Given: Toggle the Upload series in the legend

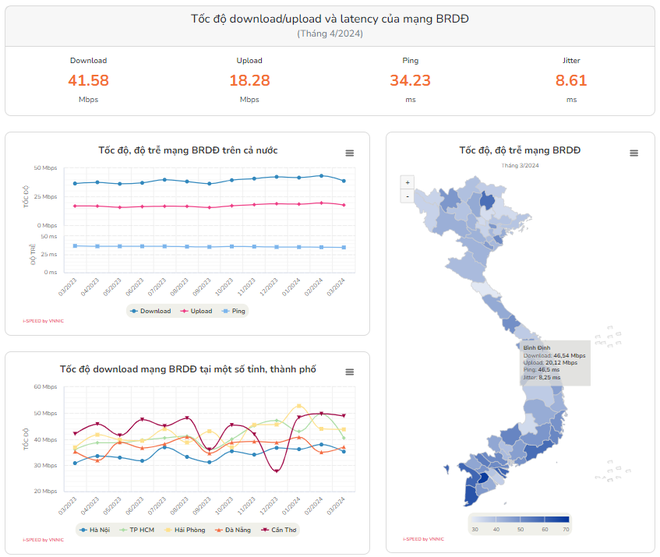Looking at the screenshot, I should pos(196,311).
